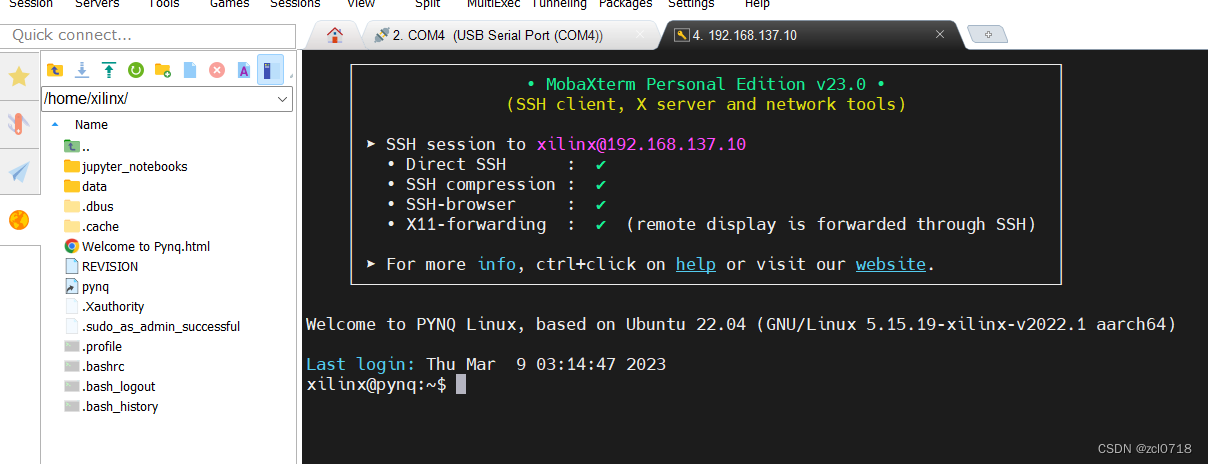The height and width of the screenshot is (464, 1208).
Task: Open the Session menu
Action: 30,4
